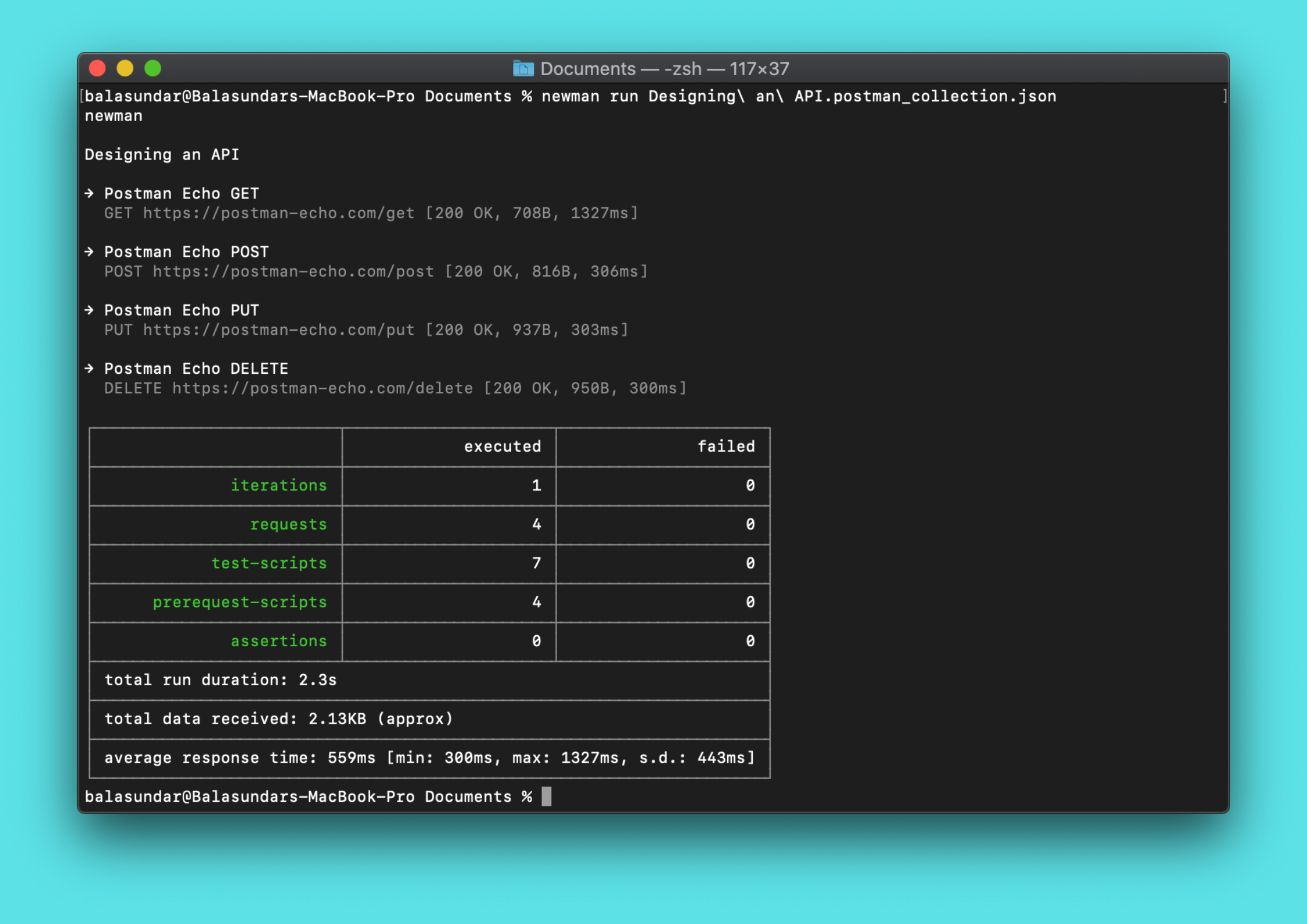This screenshot has height=924, width=1307.
Task: Click the postman-echo.com/put URL
Action: coord(279,330)
